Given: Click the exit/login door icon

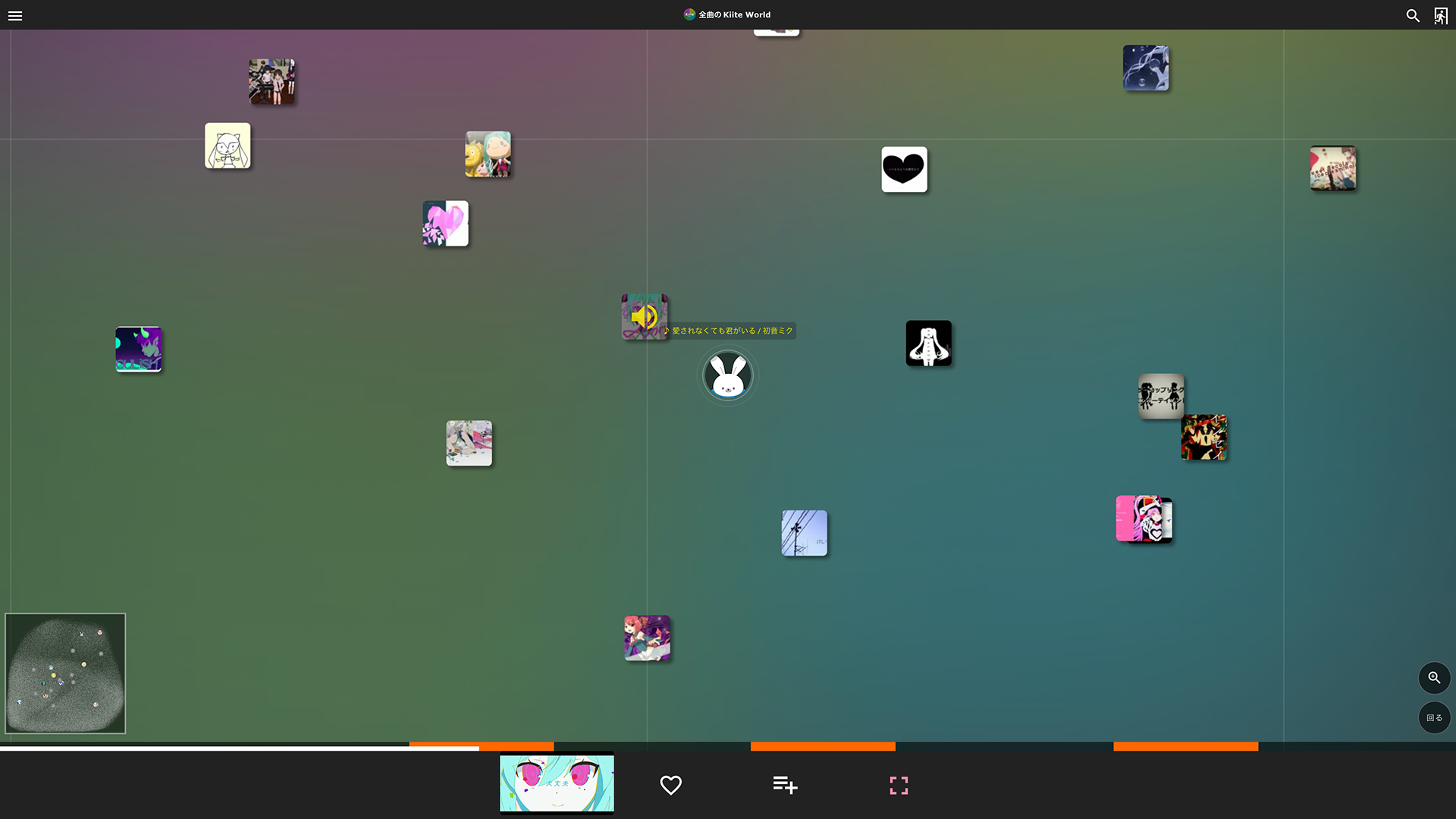Looking at the screenshot, I should [x=1441, y=15].
